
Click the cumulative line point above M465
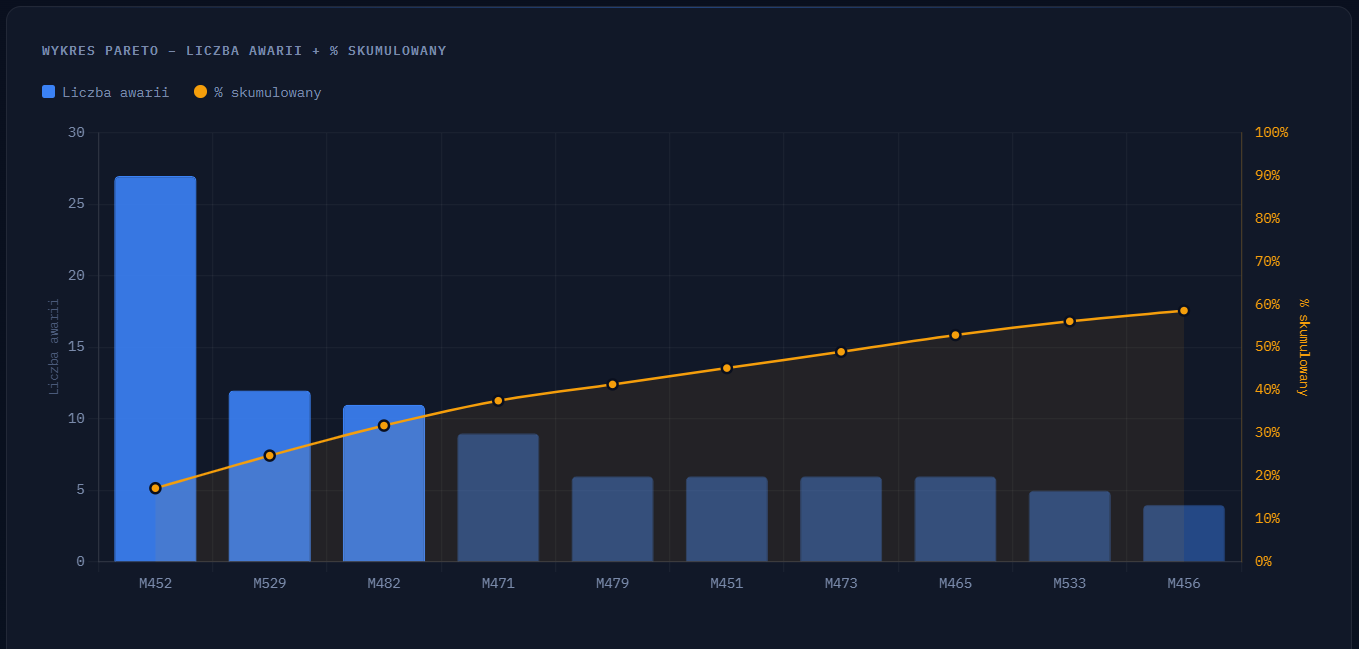[955, 335]
